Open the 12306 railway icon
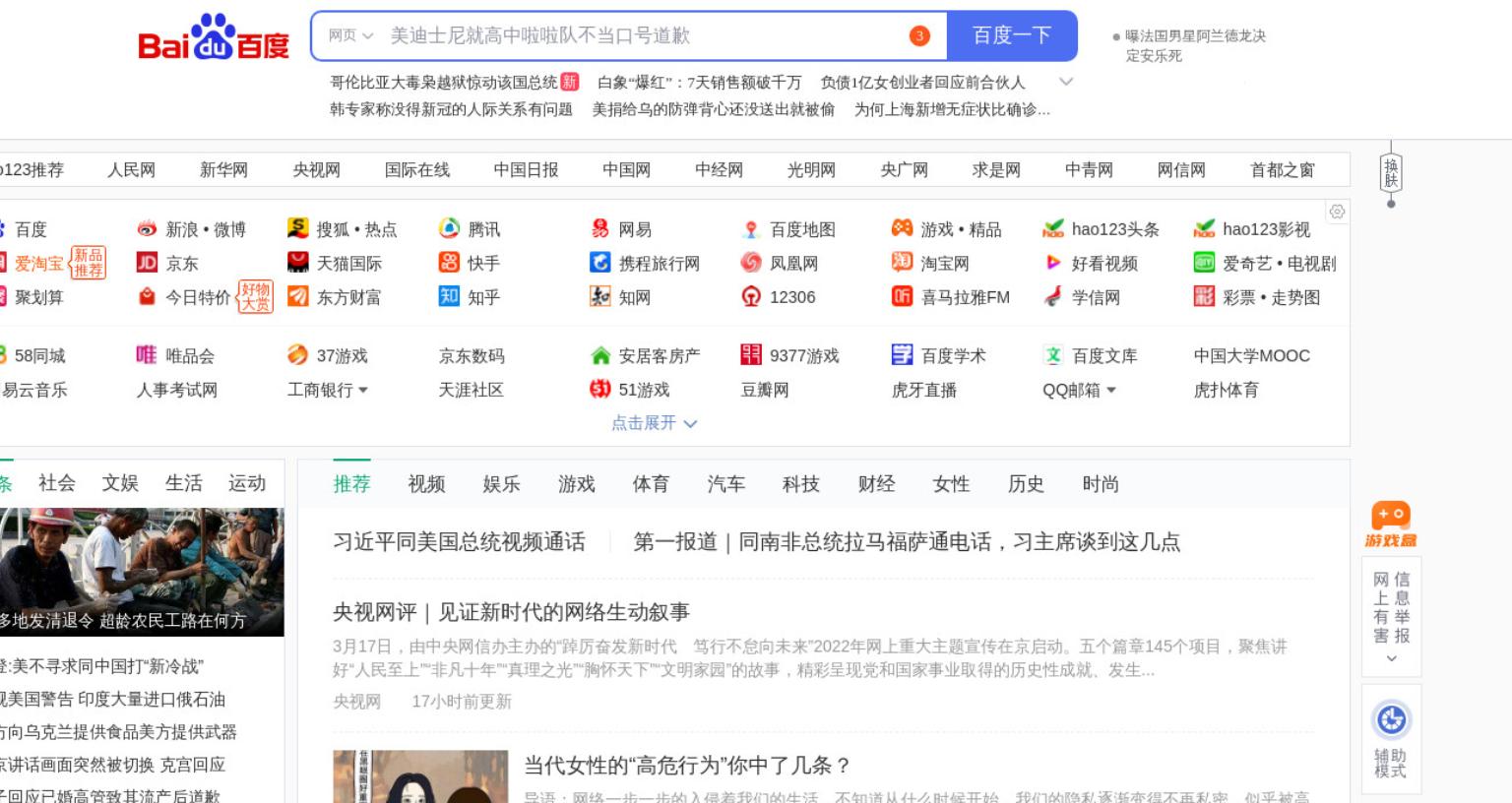The height and width of the screenshot is (803, 1512). click(x=751, y=296)
